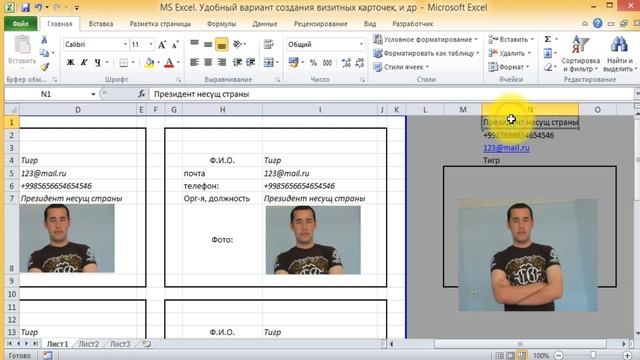Increase font size with the large A icon
Viewport: 640px width, 360px height.
[162, 44]
